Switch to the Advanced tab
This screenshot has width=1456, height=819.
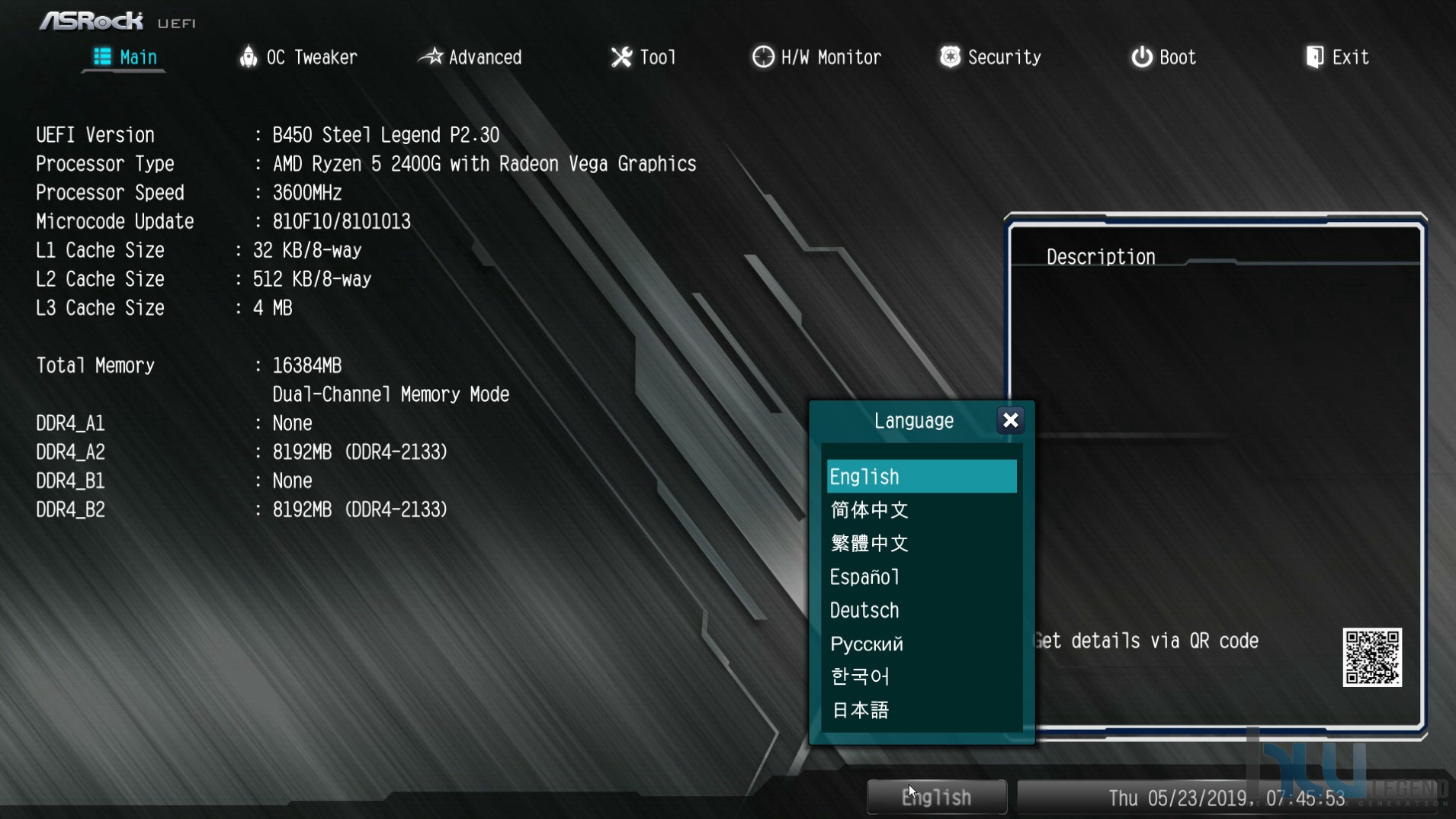(470, 57)
